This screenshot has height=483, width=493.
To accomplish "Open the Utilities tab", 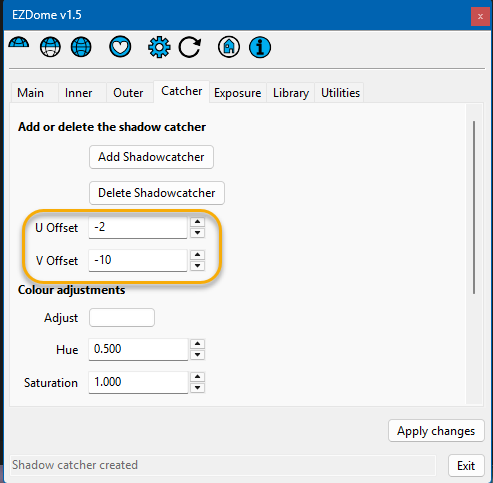I will click(x=340, y=93).
